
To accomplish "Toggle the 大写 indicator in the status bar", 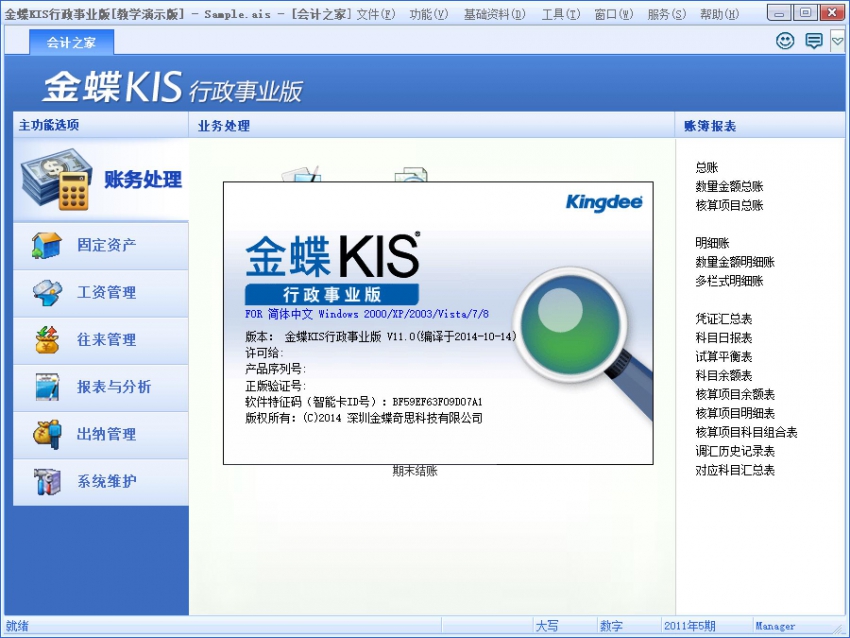I will [545, 625].
